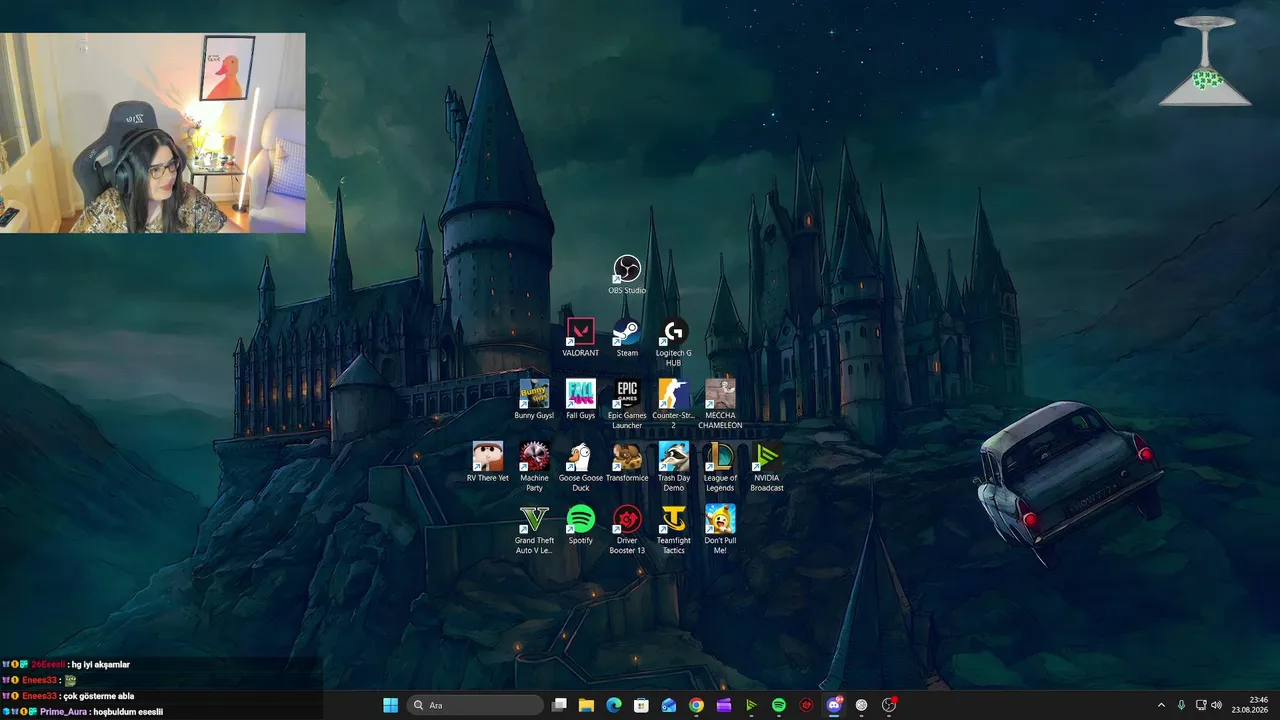
Task: Open the Windows Start menu
Action: (x=390, y=705)
